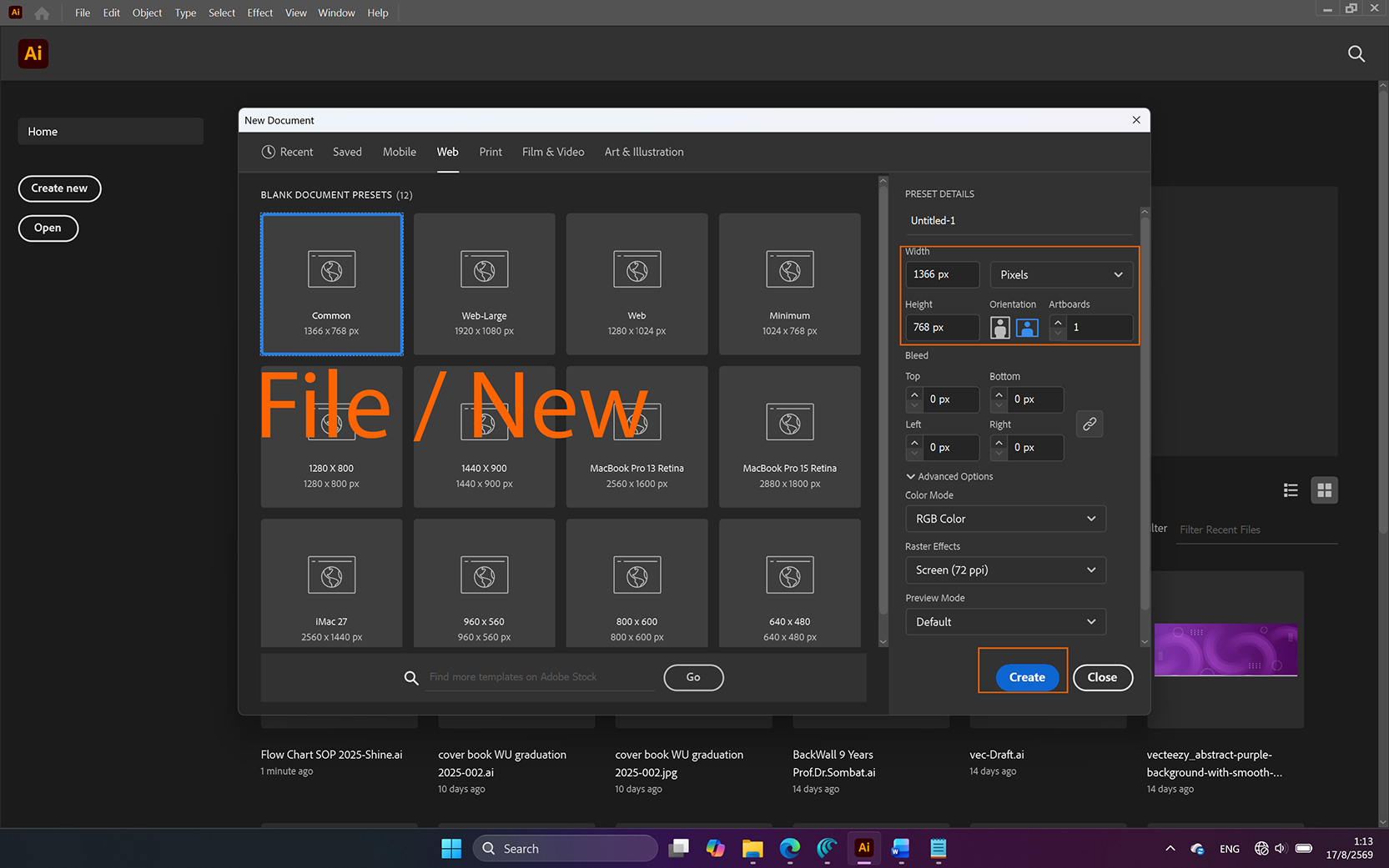Set portrait orientation
Viewport: 1389px width, 868px height.
pos(999,328)
